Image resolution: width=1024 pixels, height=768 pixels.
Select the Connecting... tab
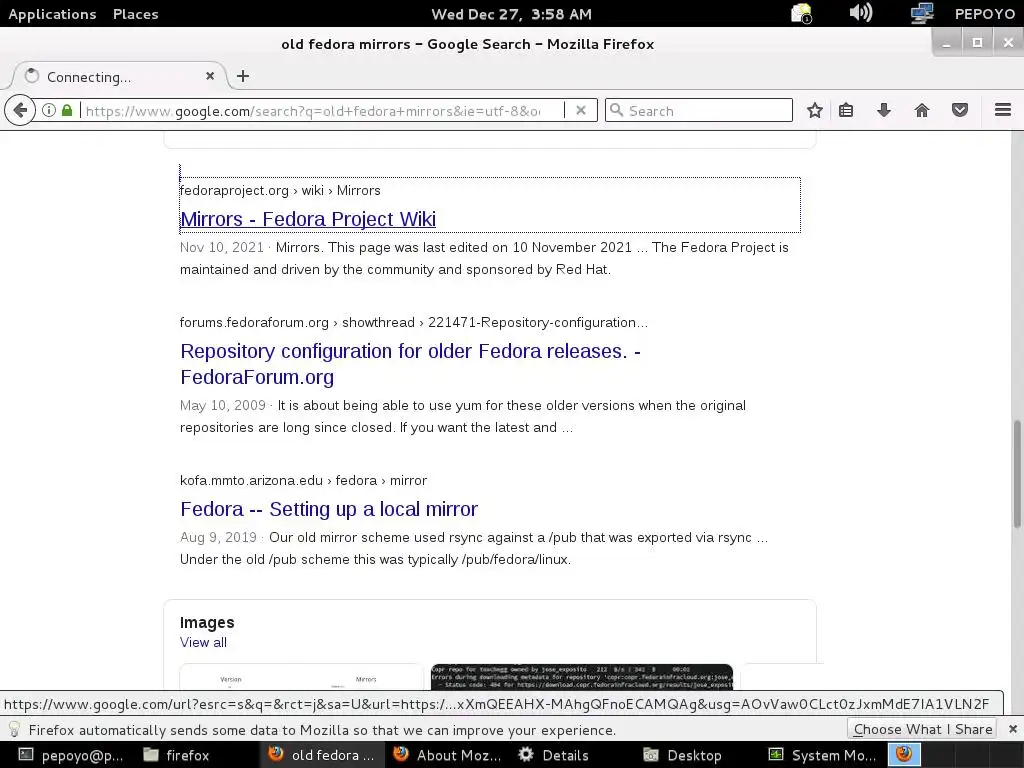pyautogui.click(x=118, y=76)
